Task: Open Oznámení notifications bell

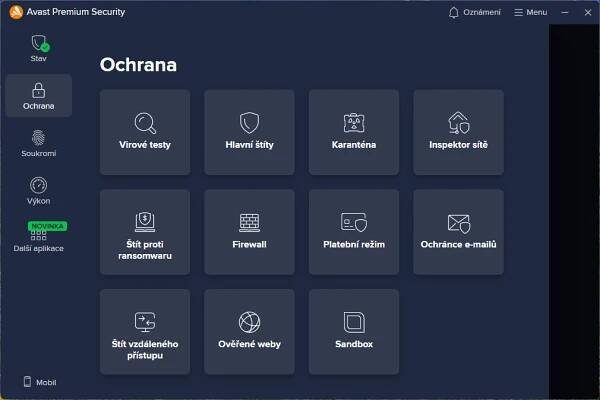Action: 474,12
